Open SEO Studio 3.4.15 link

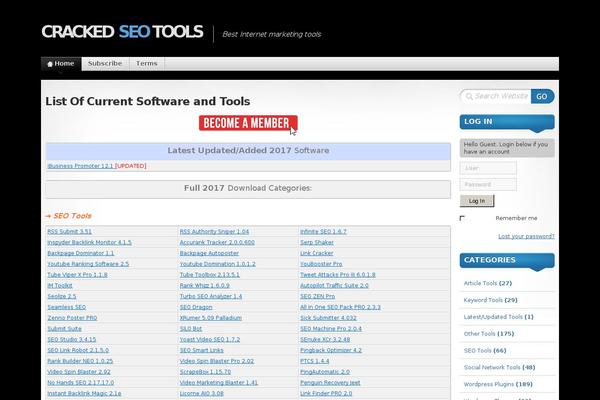click(72, 340)
